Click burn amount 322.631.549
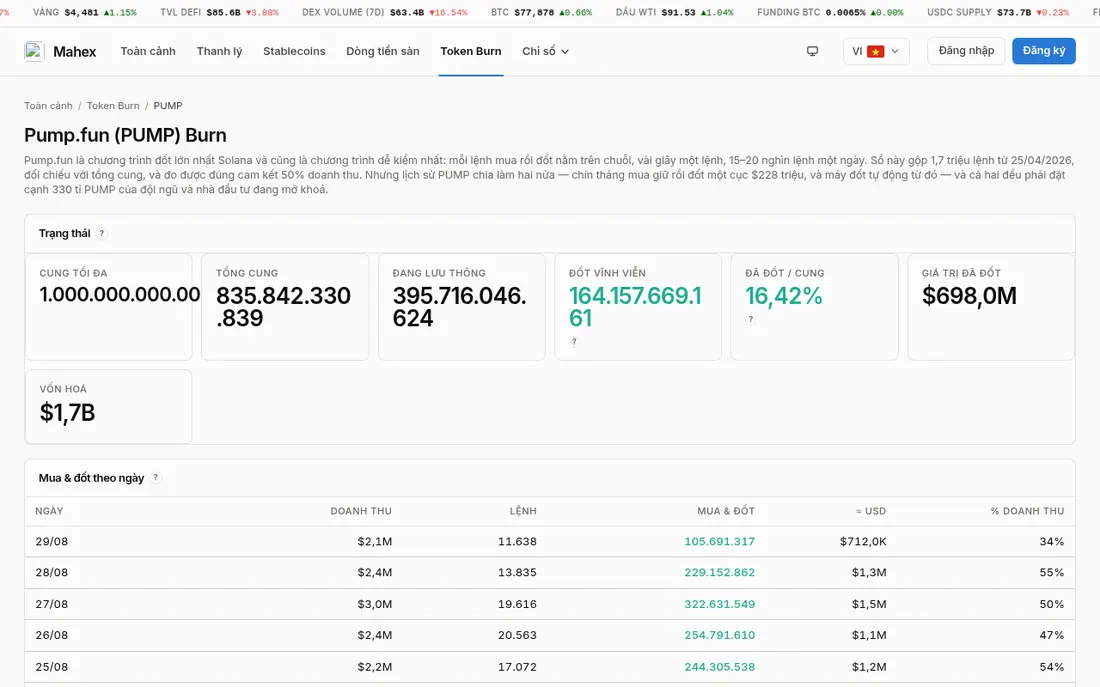 pos(720,604)
